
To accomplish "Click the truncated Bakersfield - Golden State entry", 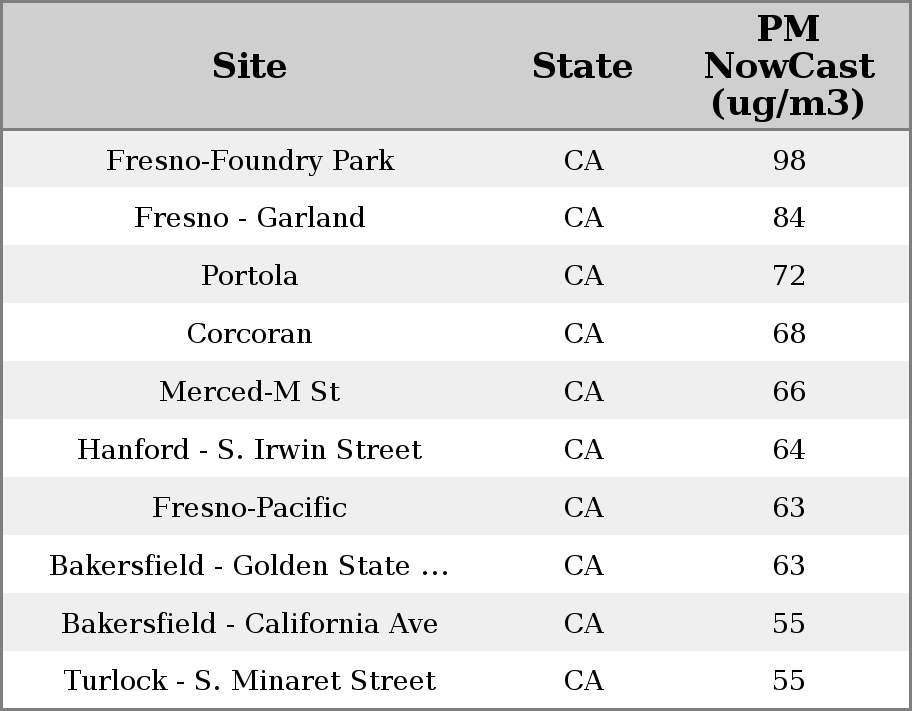I will click(250, 566).
